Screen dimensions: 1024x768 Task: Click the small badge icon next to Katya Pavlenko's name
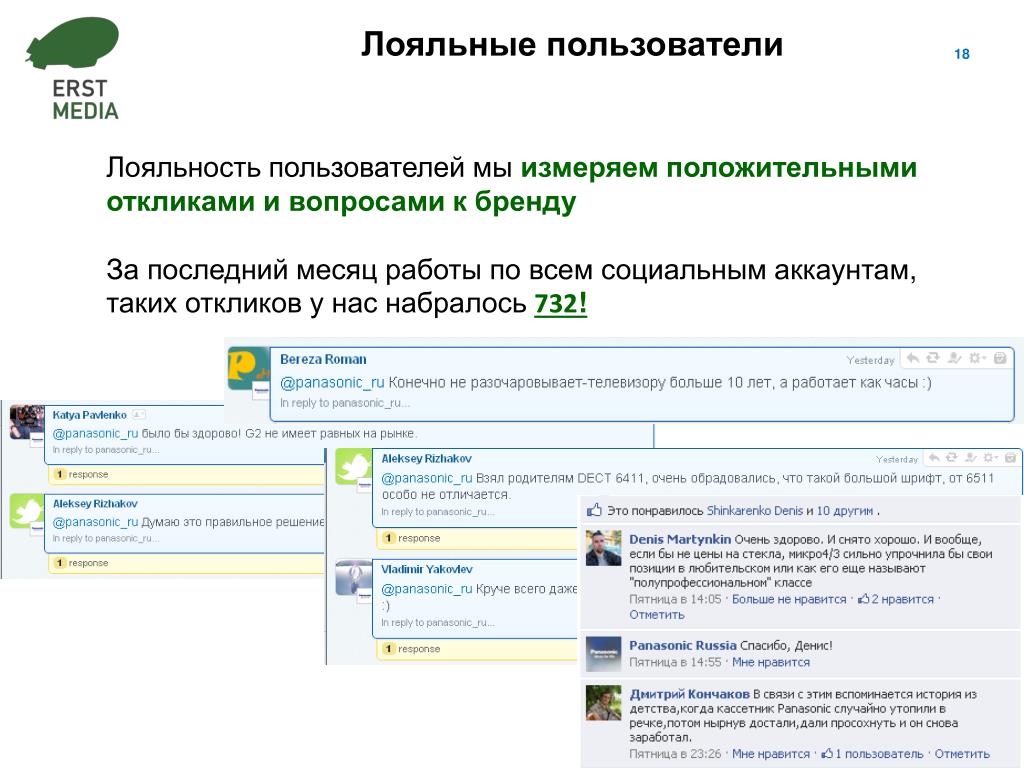pyautogui.click(x=138, y=415)
